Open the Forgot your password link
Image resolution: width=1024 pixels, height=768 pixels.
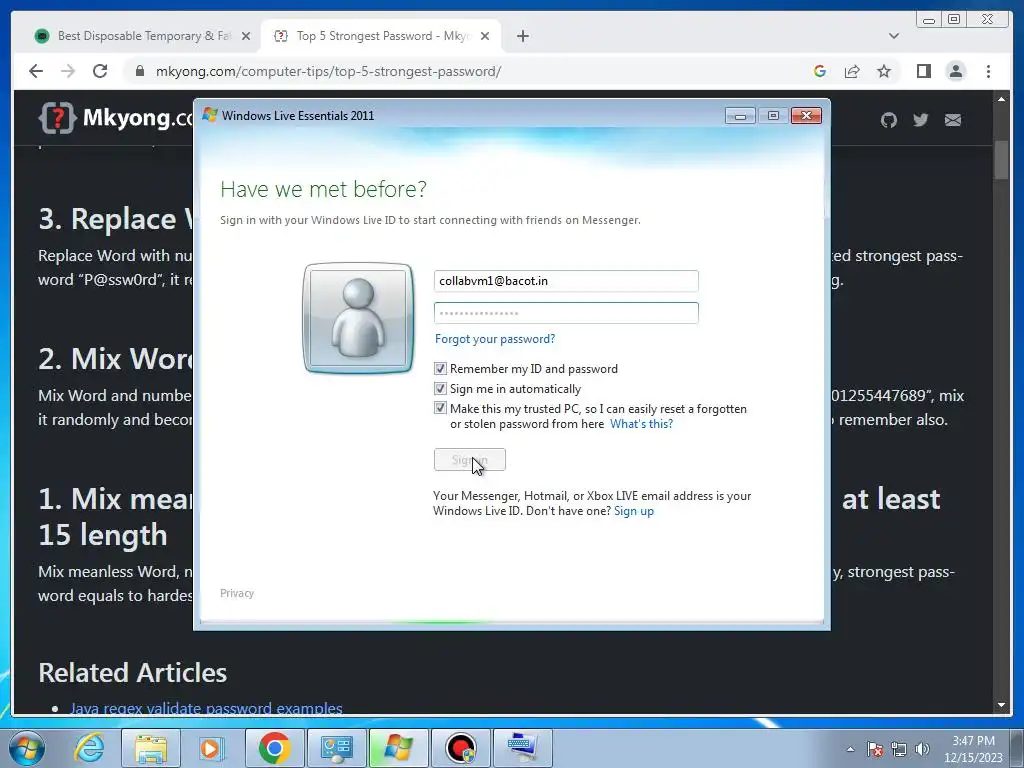pos(495,339)
